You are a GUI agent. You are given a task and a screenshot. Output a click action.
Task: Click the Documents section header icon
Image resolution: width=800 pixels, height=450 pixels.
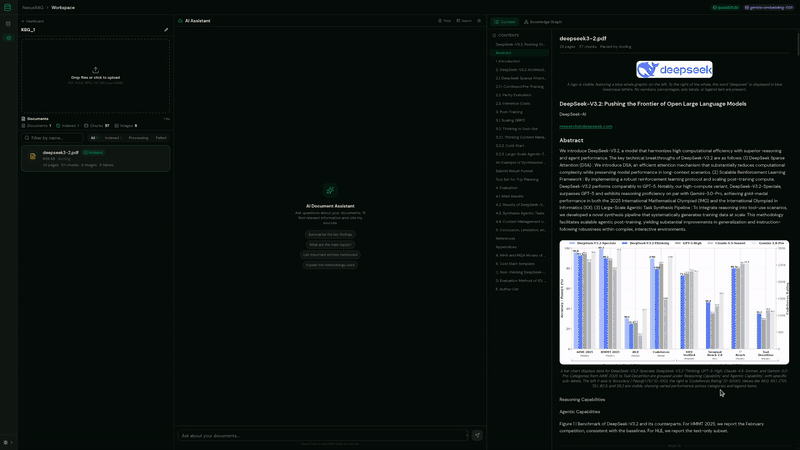click(23, 118)
